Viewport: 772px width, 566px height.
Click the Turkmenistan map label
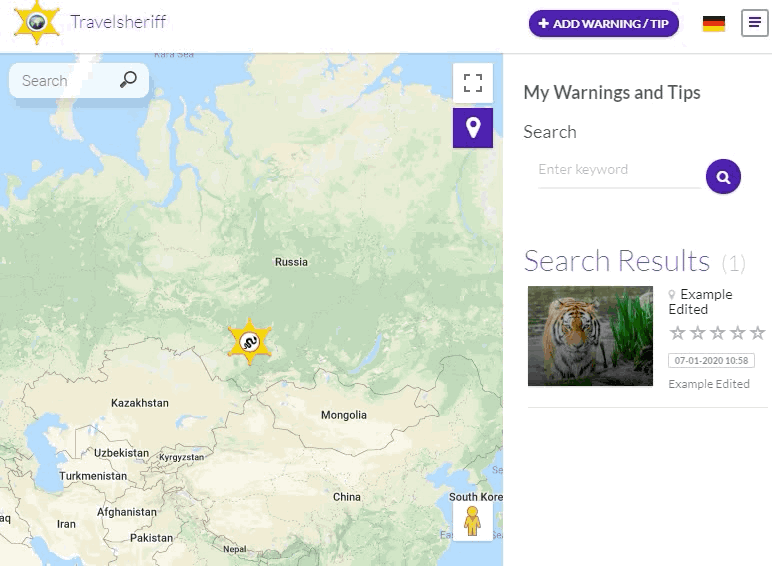pos(93,476)
